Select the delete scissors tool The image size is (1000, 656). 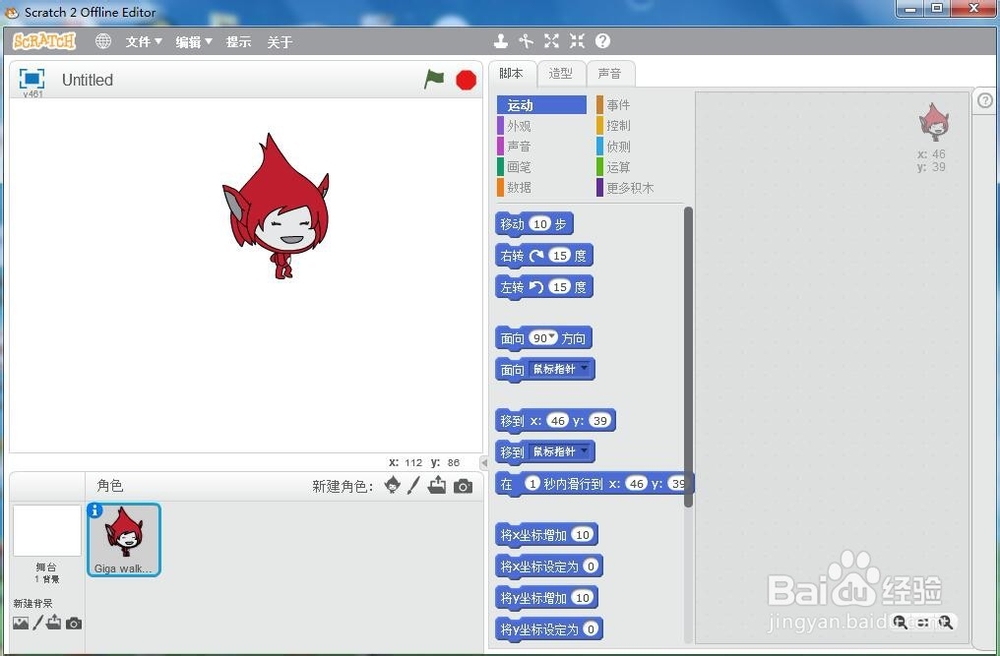[x=526, y=41]
